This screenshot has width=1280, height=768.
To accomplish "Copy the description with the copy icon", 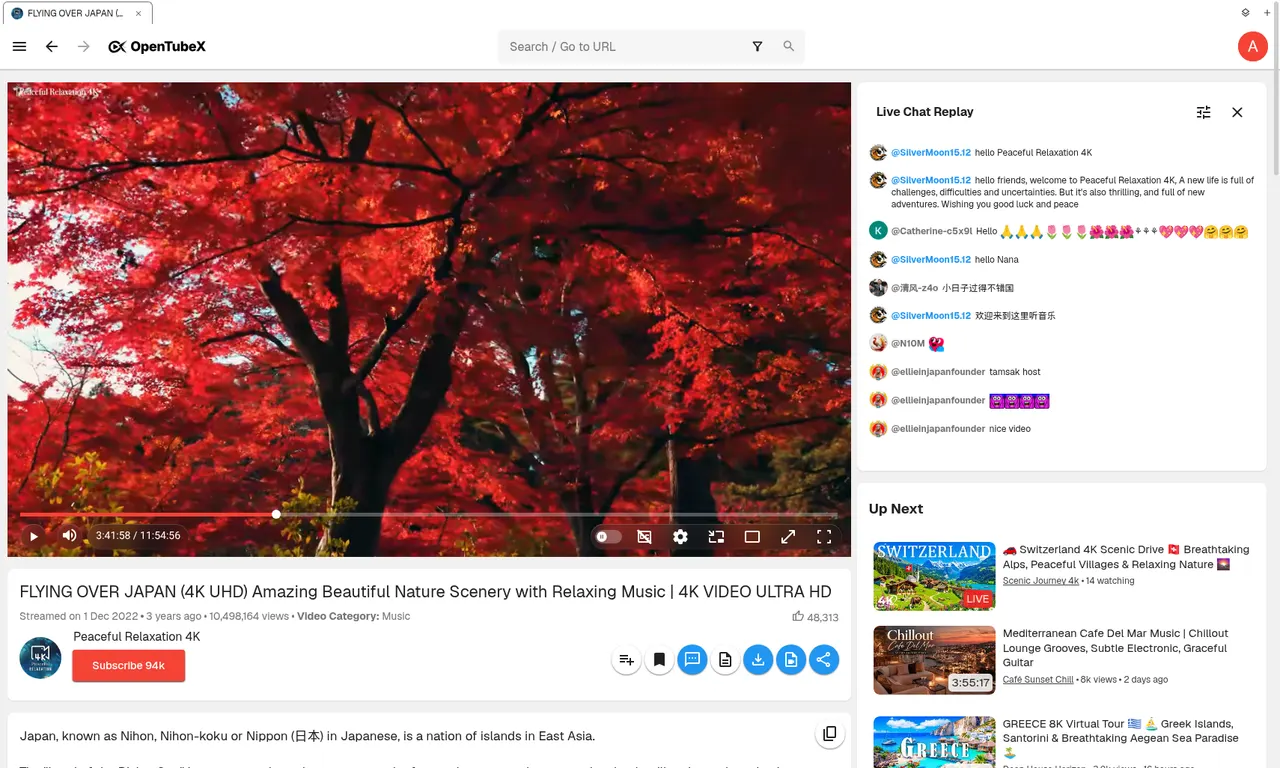I will pos(829,734).
